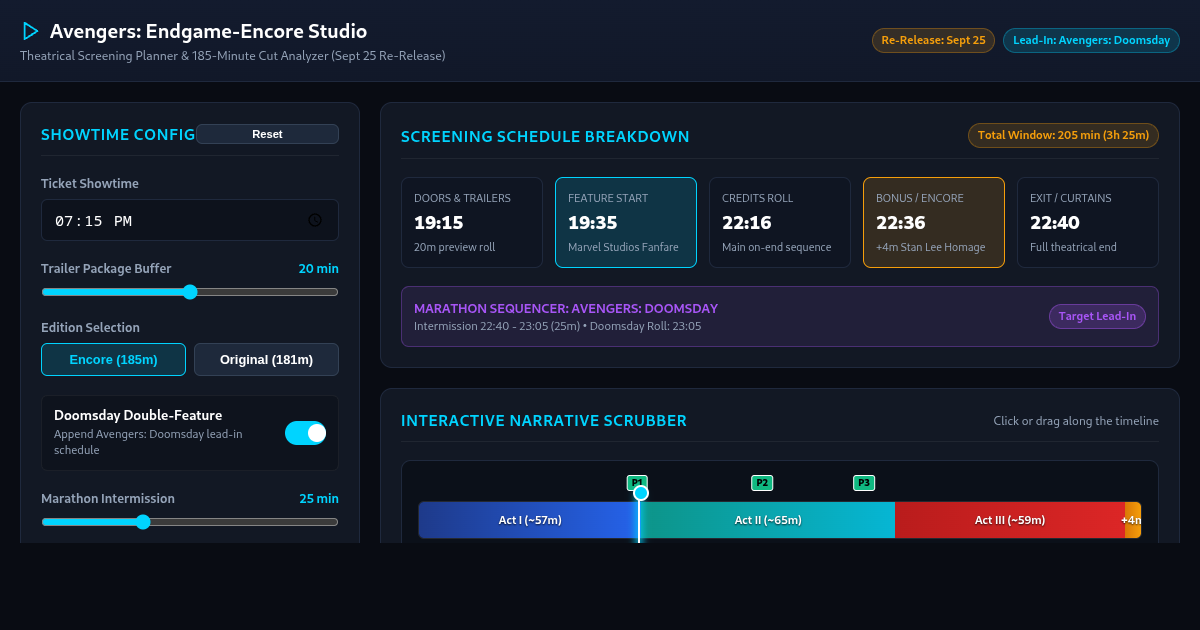Adjust the Trailer Package Buffer slider
This screenshot has height=630, width=1200.
[190, 292]
